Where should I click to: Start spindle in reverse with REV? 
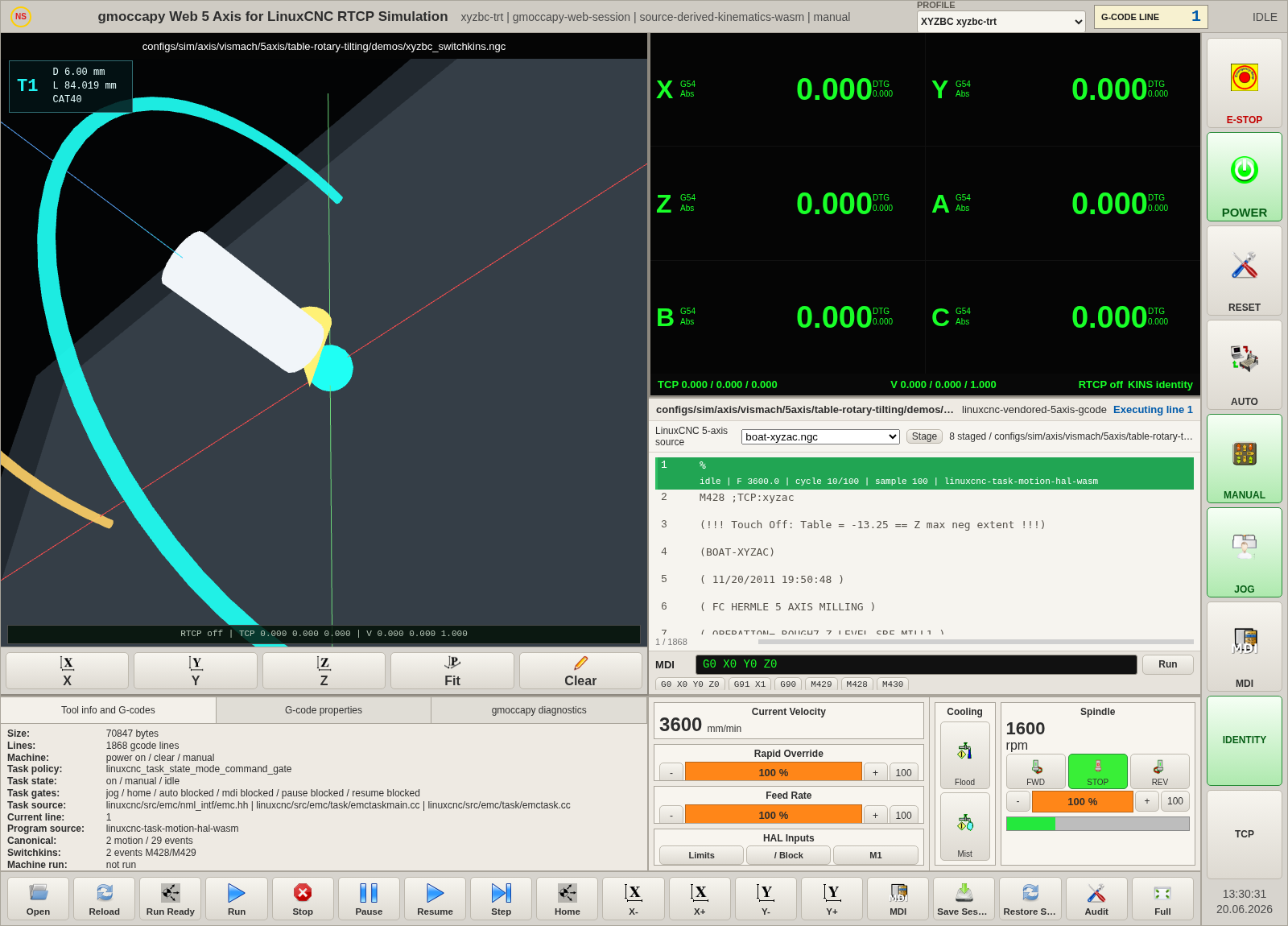click(1159, 771)
